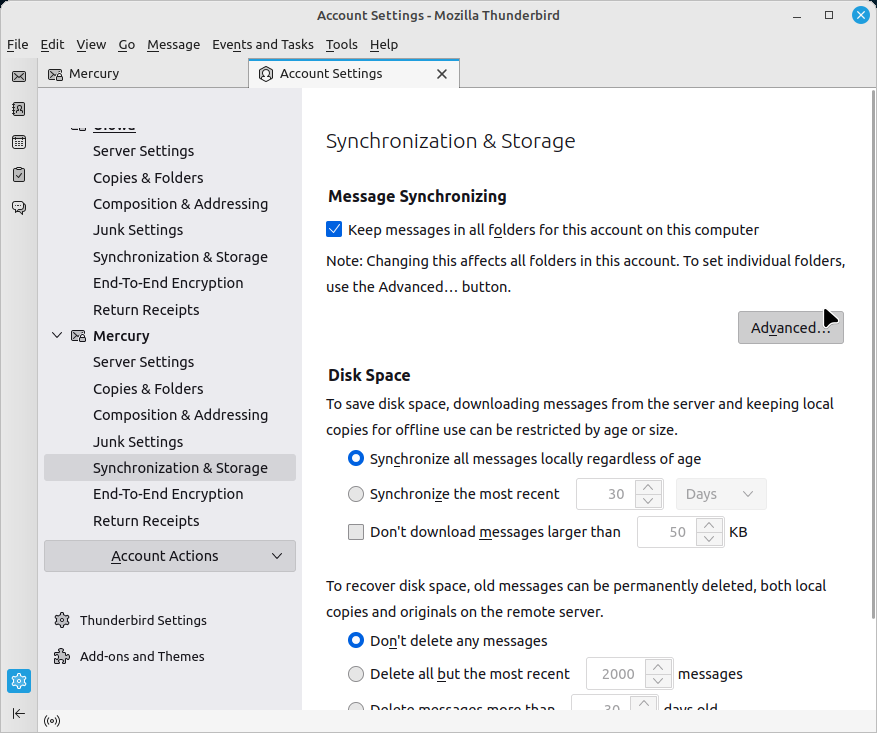
Task: Open the Days unit dropdown
Action: [x=721, y=494]
